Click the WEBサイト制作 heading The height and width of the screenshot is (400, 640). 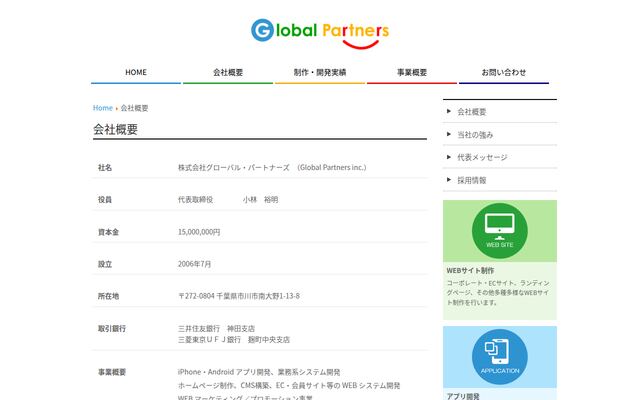470,271
